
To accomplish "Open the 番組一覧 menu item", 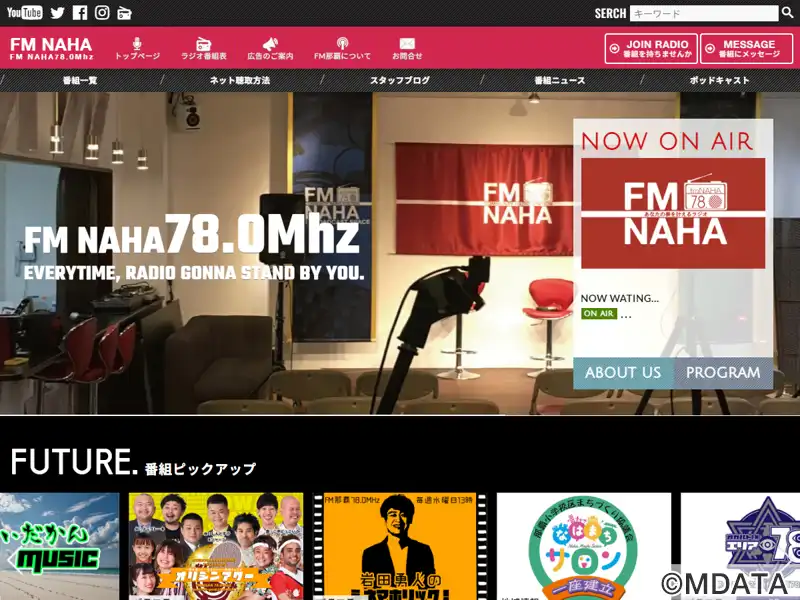I will click(80, 80).
